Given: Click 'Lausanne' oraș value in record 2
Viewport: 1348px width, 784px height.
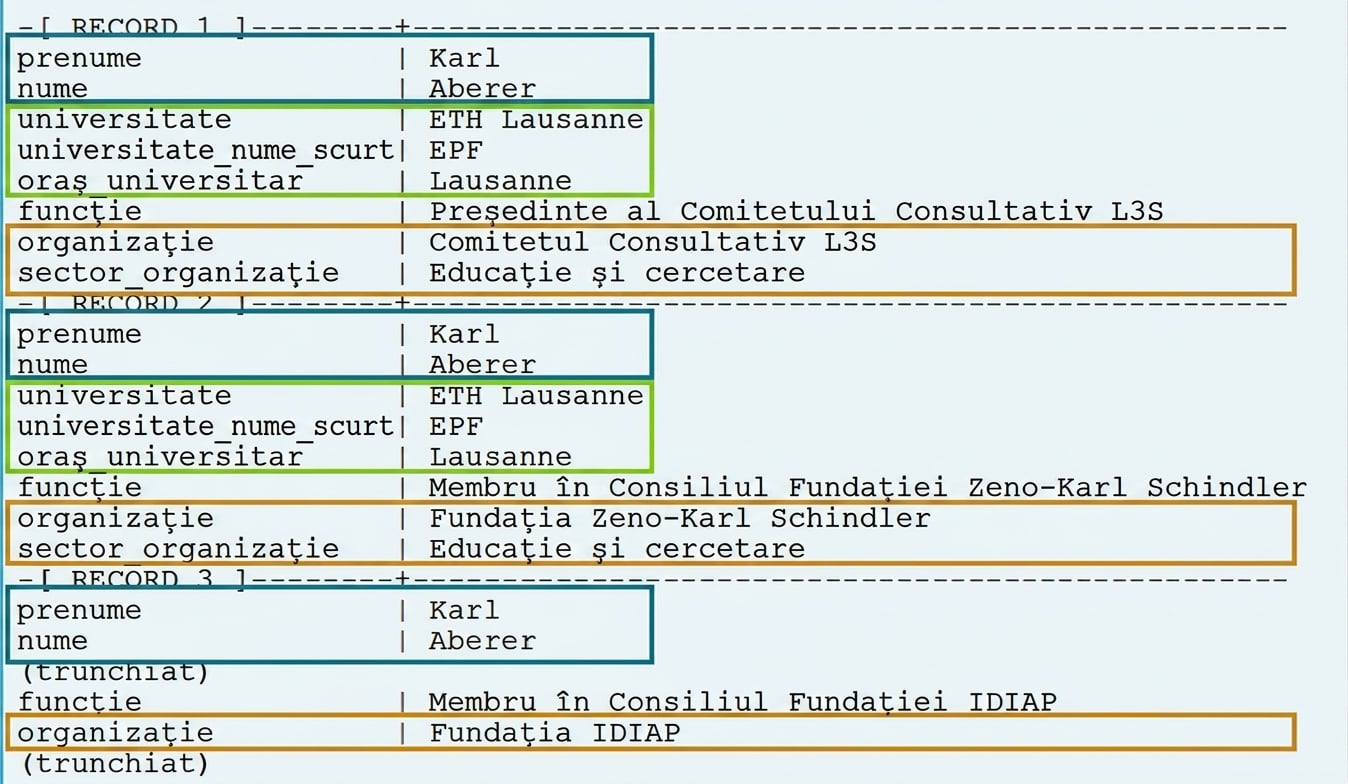Looking at the screenshot, I should pos(500,456).
